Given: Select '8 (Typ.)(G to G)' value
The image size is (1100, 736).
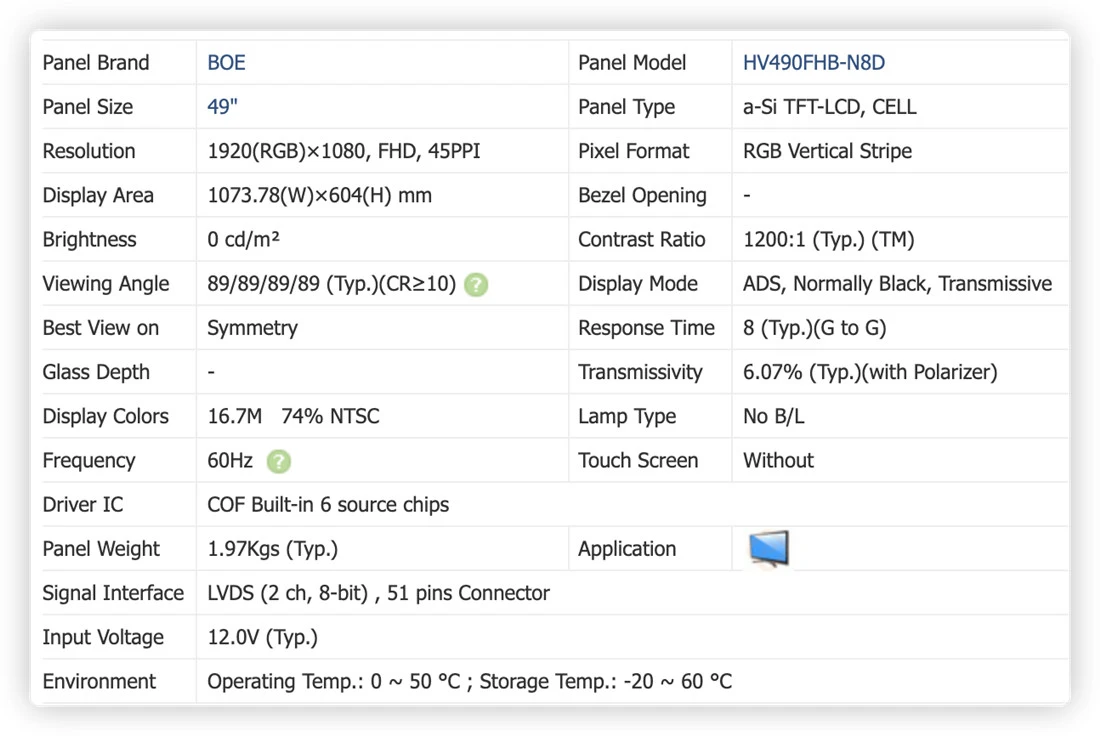Looking at the screenshot, I should [x=814, y=328].
